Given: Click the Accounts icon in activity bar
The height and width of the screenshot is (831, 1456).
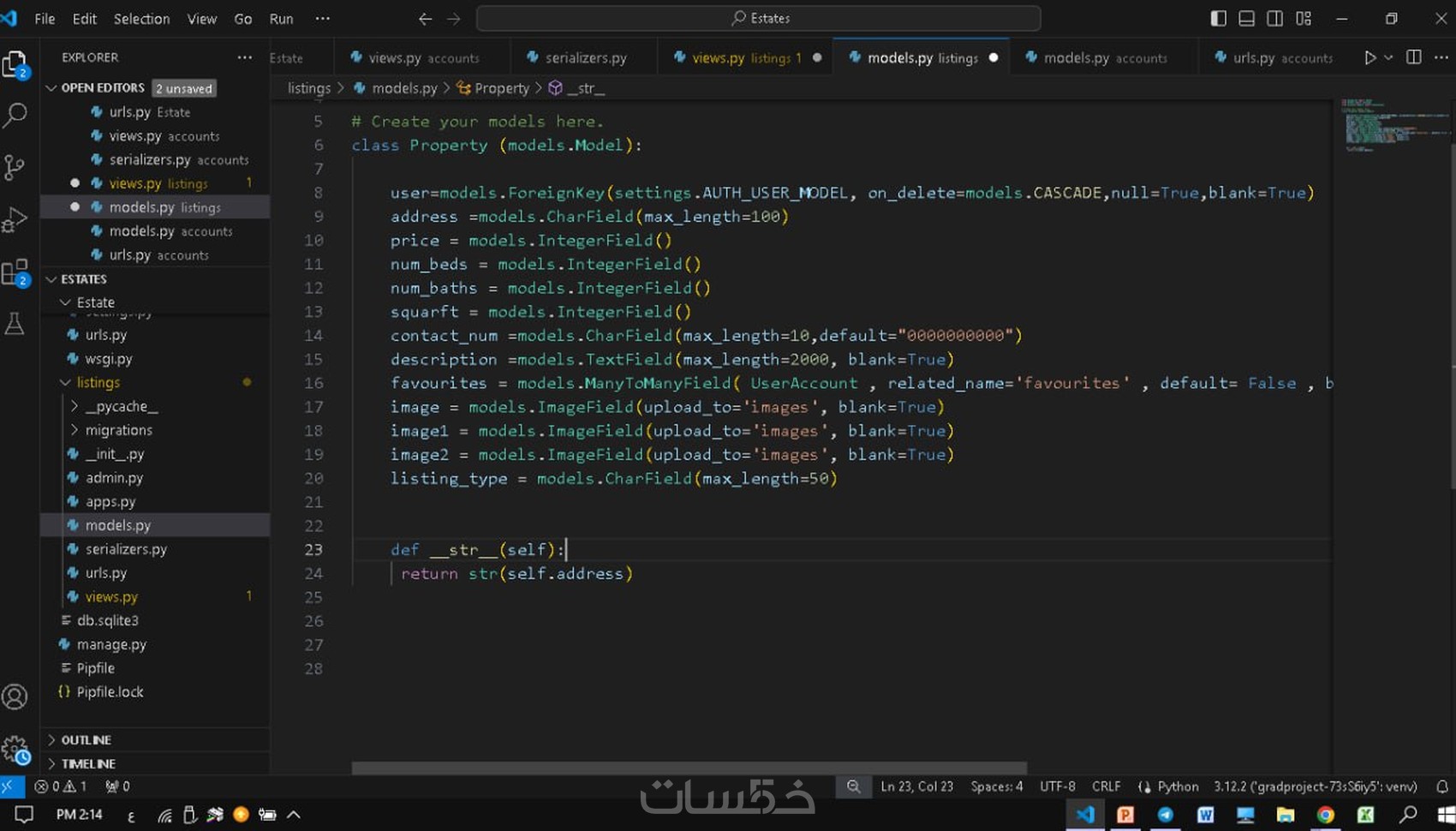Looking at the screenshot, I should (15, 697).
